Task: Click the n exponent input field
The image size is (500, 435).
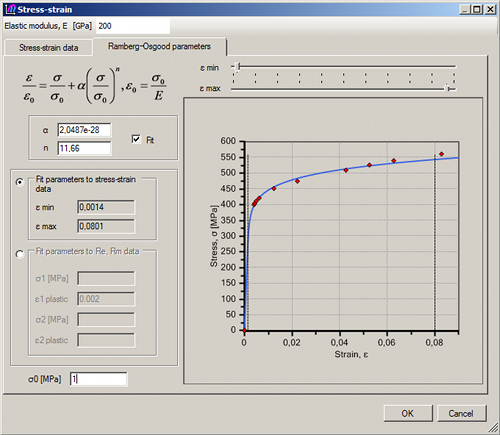Action: pyautogui.click(x=84, y=148)
